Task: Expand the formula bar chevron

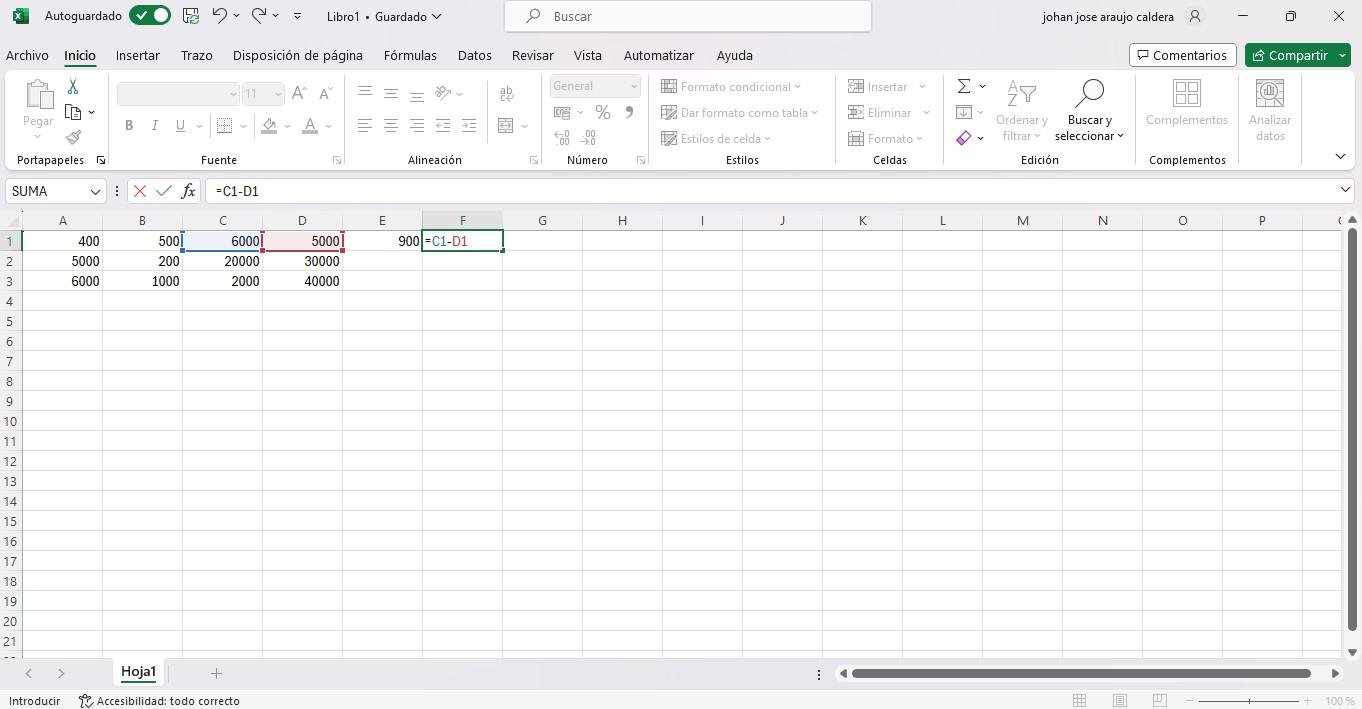Action: pyautogui.click(x=1345, y=190)
